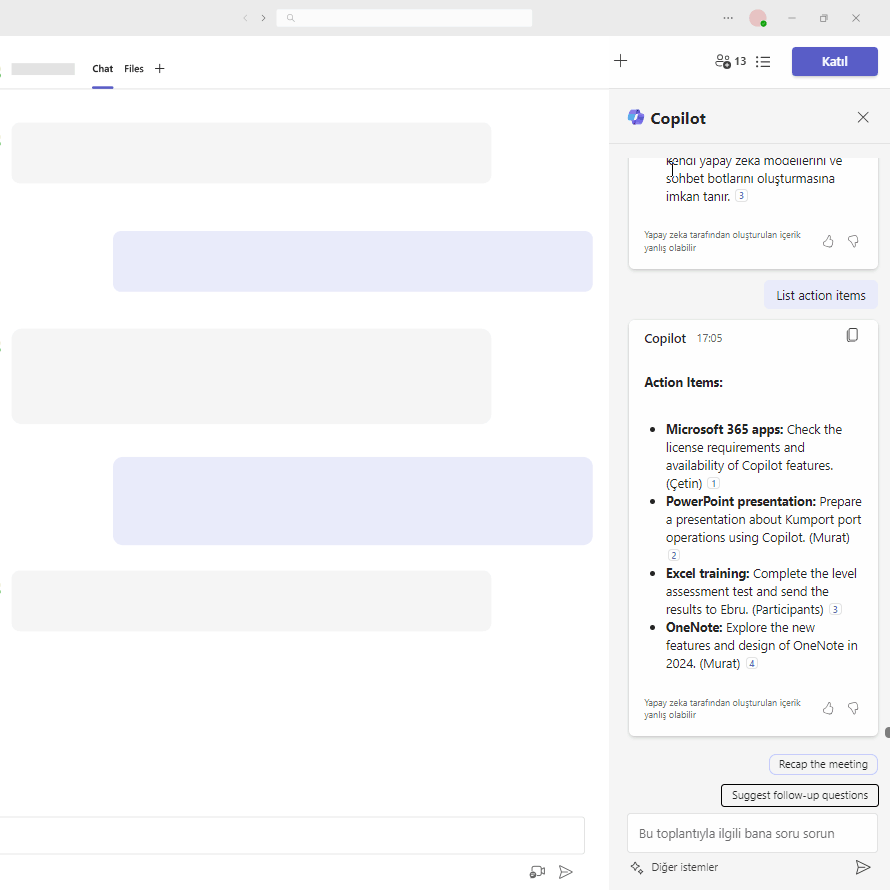Viewport: 890px width, 890px height.
Task: Focus the Copilot question input field
Action: 752,833
